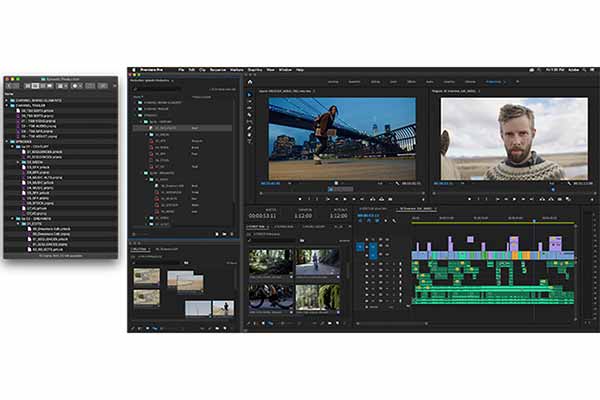Screen dimensions: 600x400
Task: Toggle Snap in the timeline
Action: 368,221
